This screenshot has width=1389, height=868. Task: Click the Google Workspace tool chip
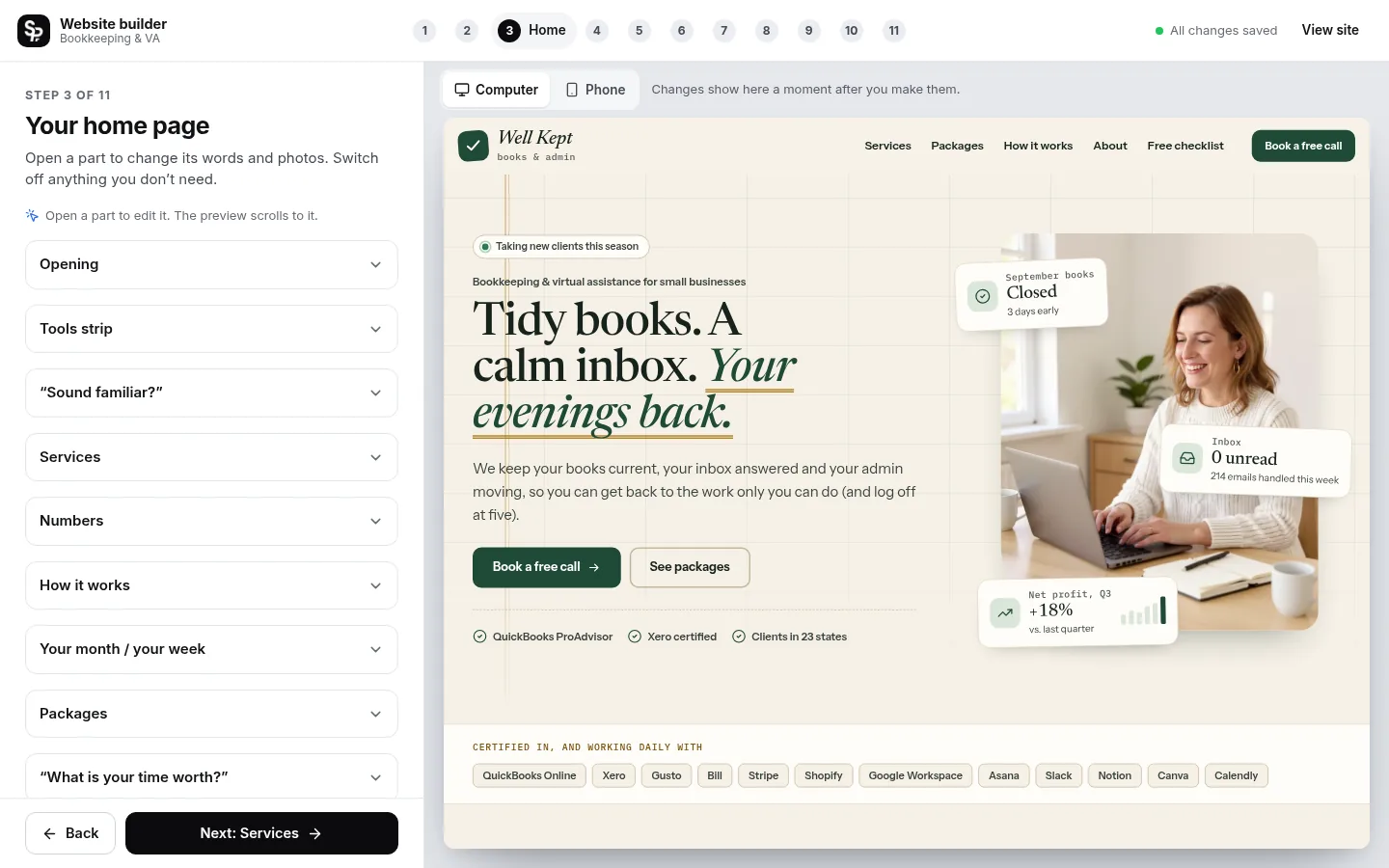915,775
